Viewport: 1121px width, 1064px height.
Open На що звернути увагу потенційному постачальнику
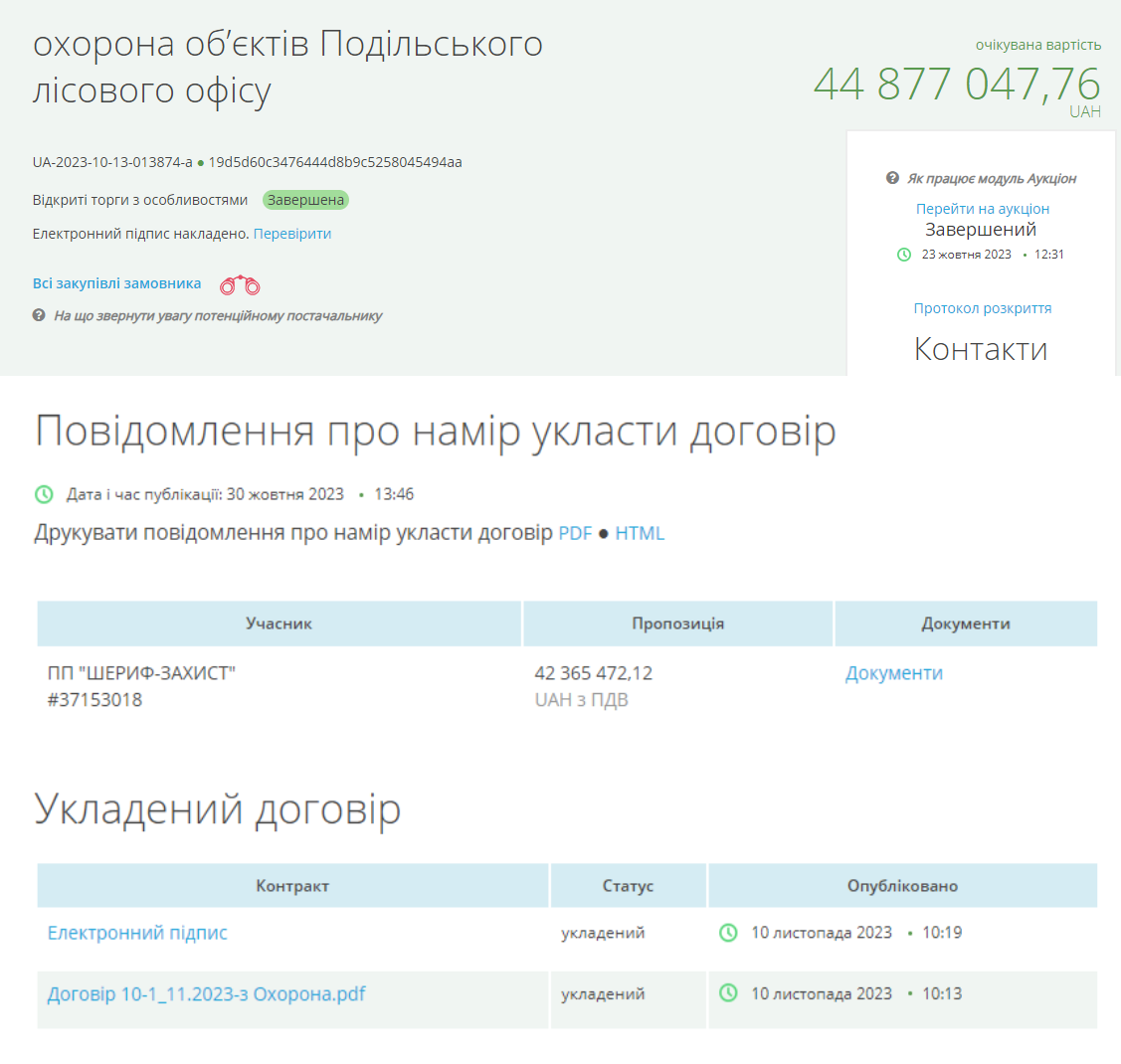click(218, 316)
